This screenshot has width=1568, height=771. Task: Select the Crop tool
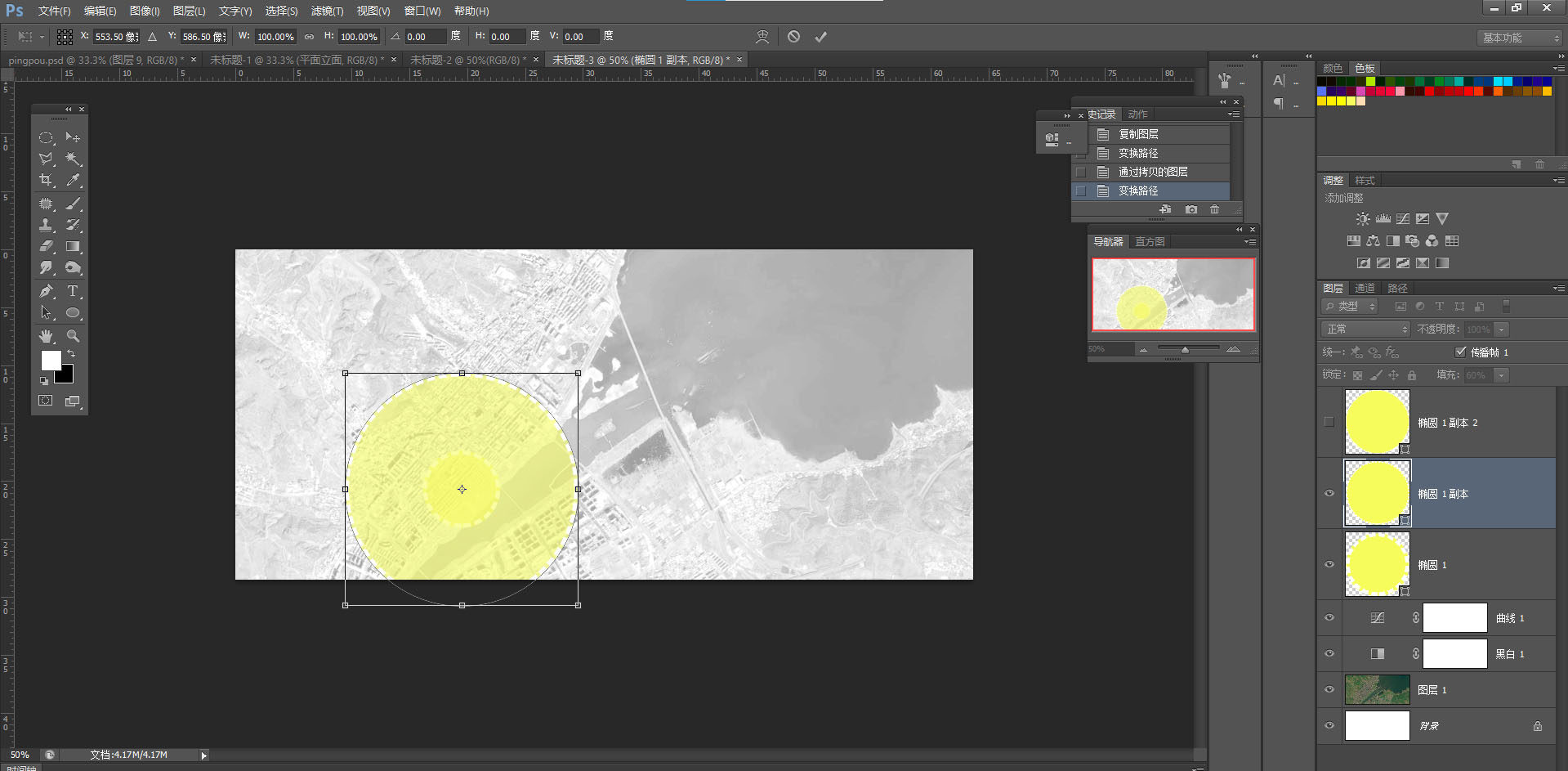pos(47,180)
